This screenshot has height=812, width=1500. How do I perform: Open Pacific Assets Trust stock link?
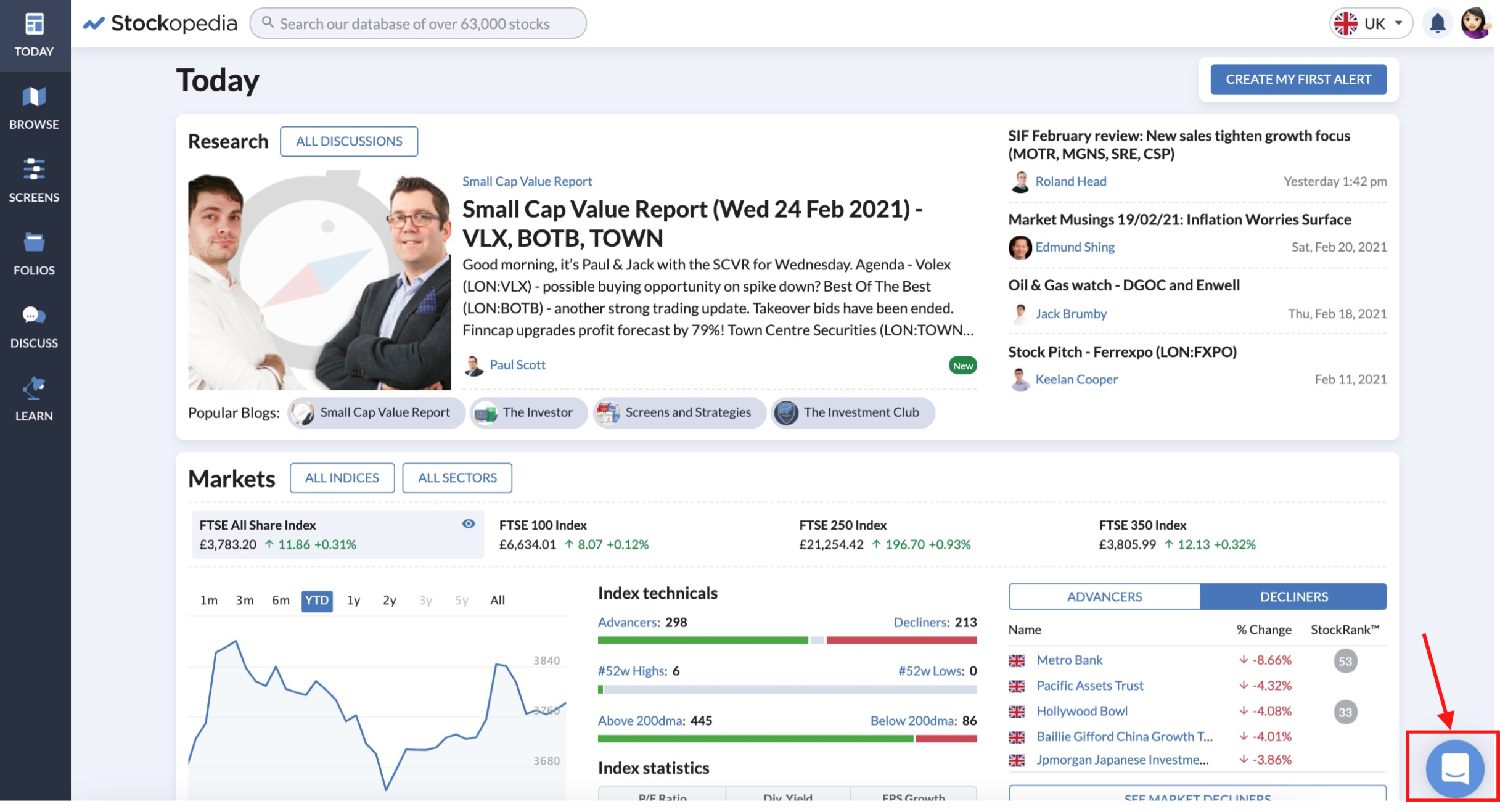[1089, 686]
